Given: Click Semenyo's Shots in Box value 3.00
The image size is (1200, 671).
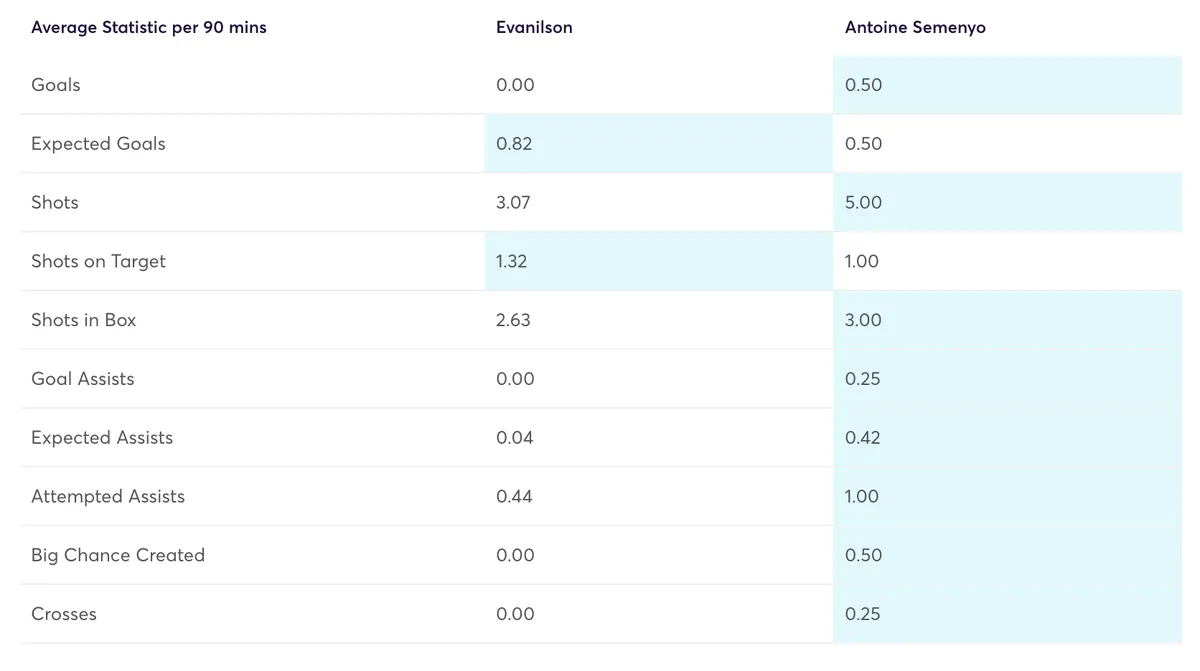Looking at the screenshot, I should (x=864, y=320).
